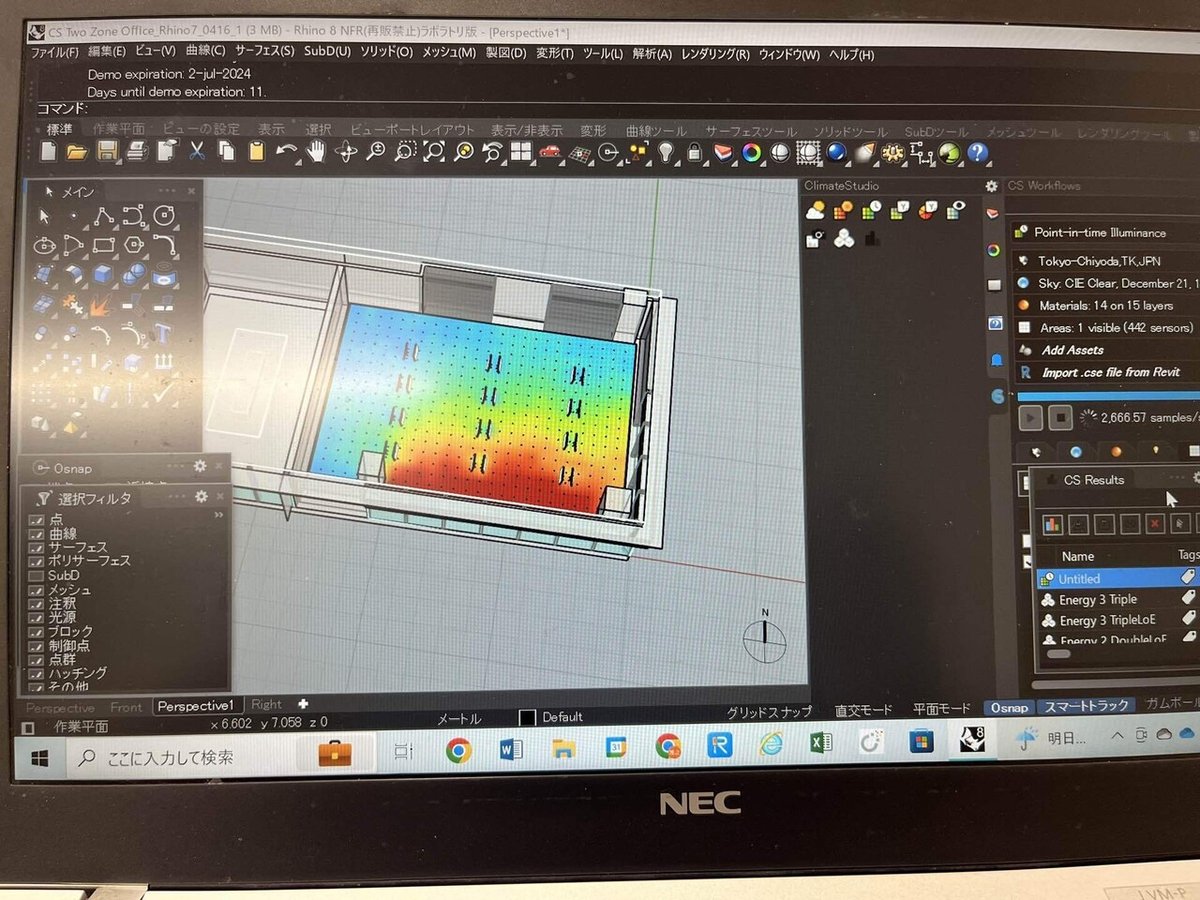
Task: Click the play simulation button
Action: coord(1031,417)
